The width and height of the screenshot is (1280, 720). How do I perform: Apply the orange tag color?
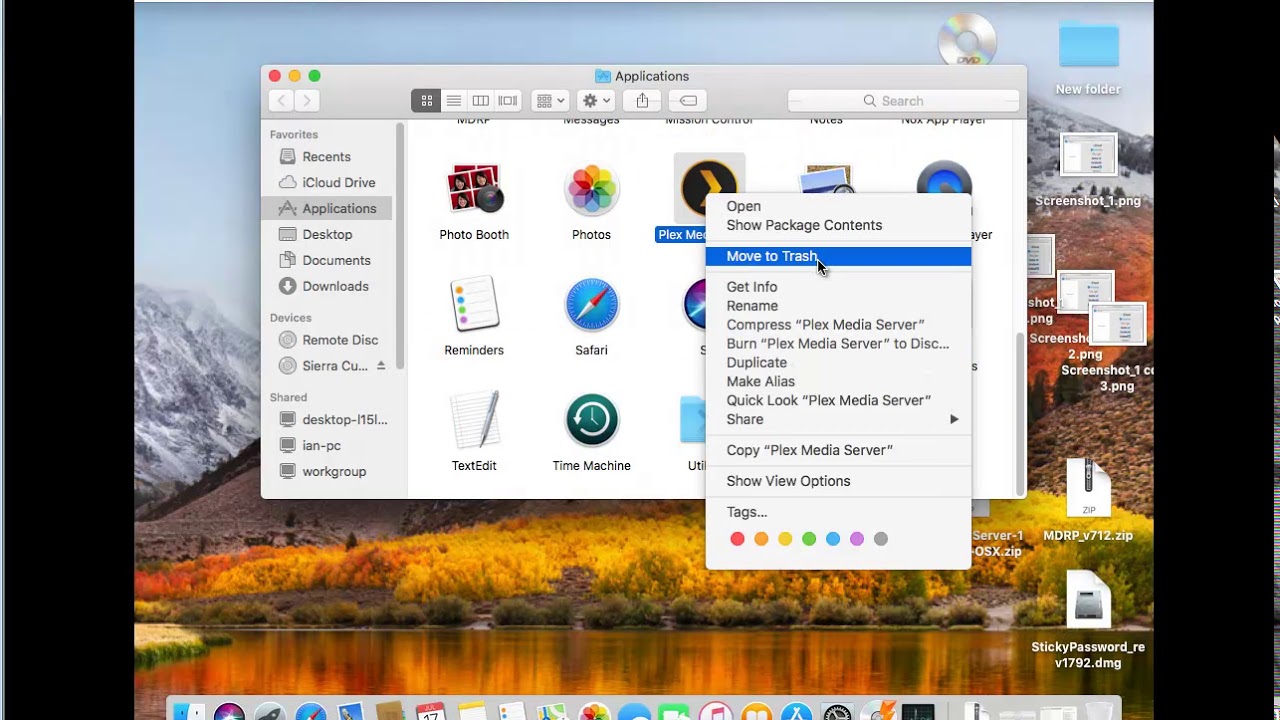pyautogui.click(x=761, y=539)
